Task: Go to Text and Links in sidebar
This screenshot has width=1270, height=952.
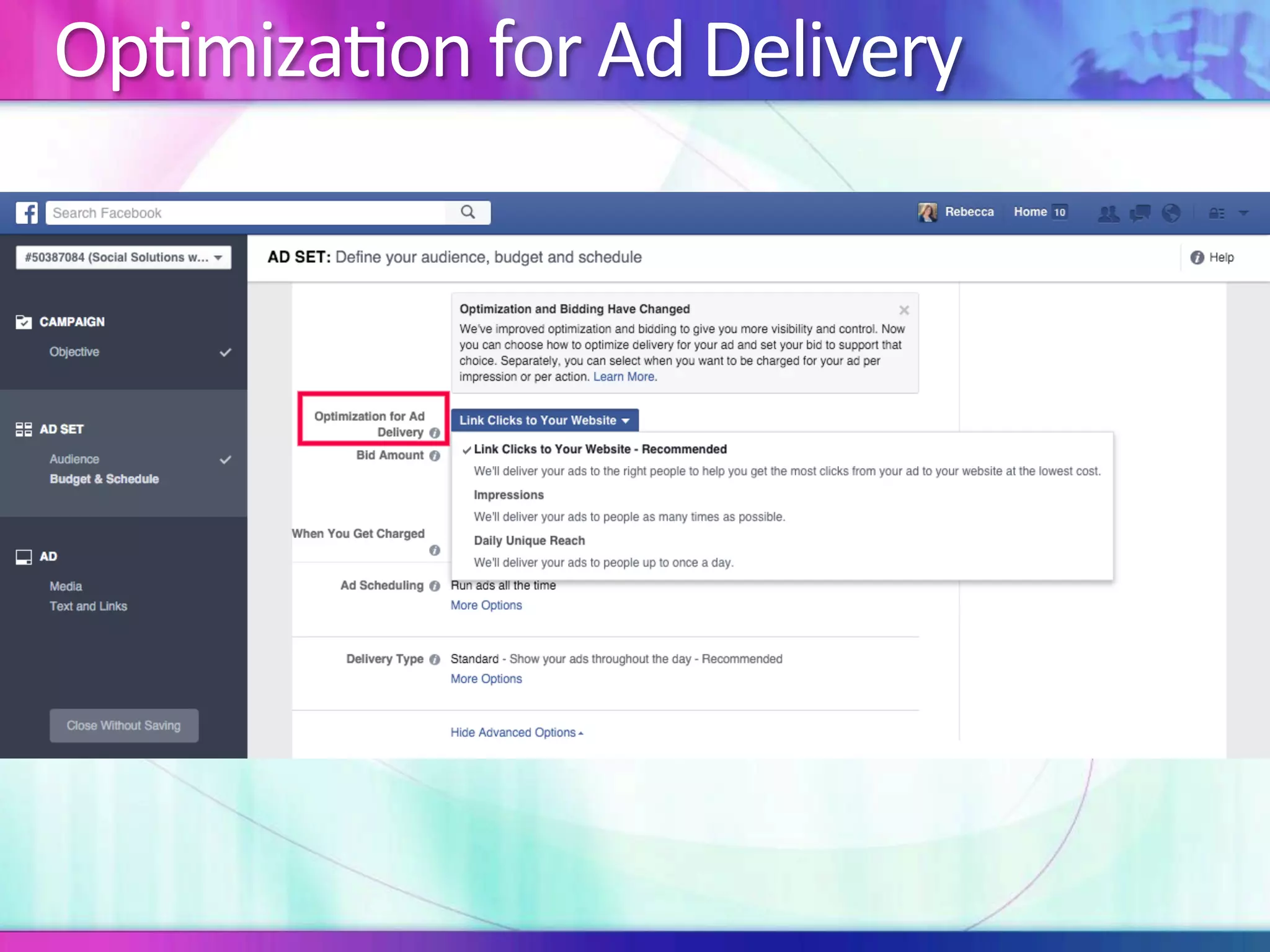Action: click(88, 606)
